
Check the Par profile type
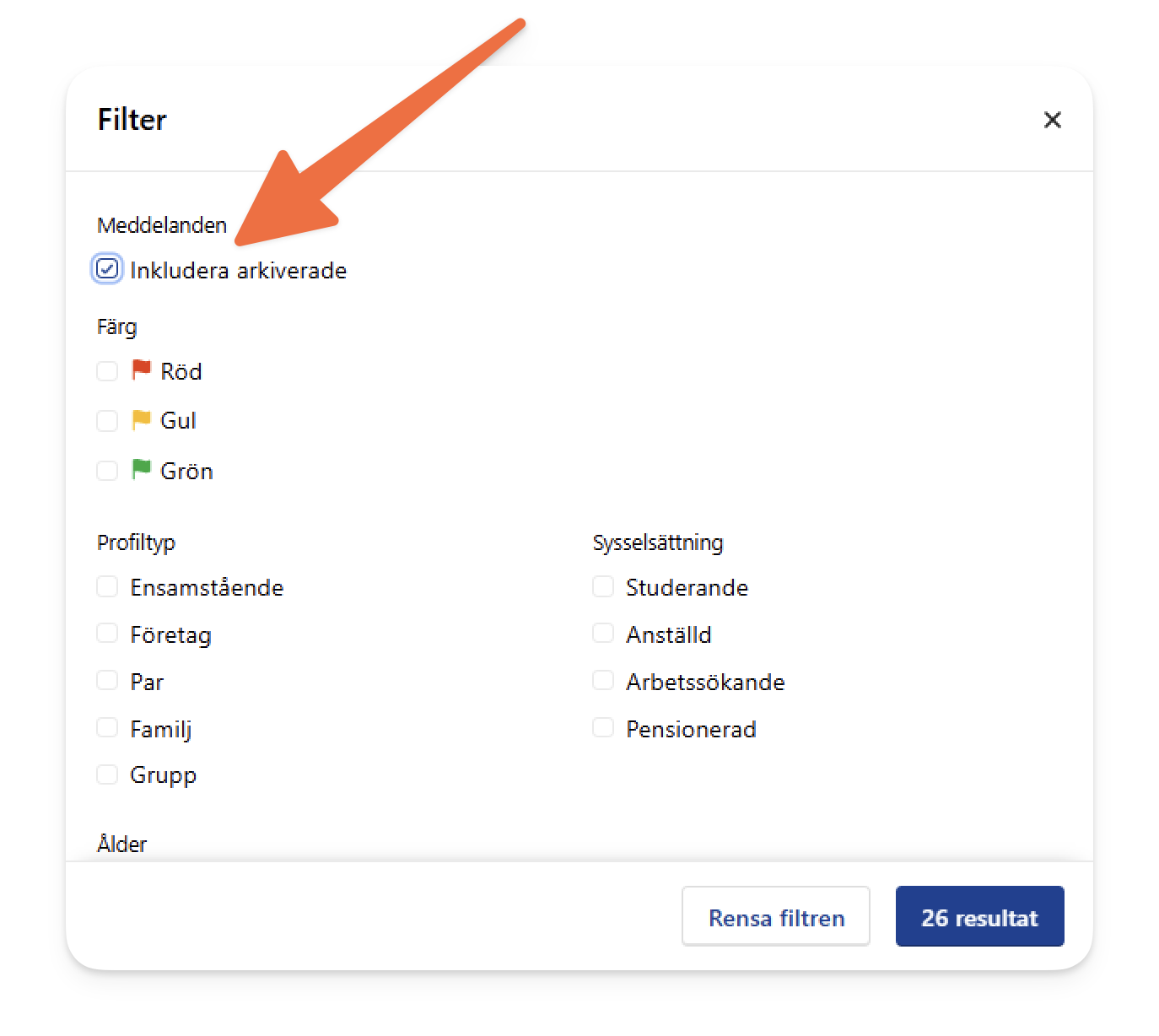click(x=107, y=680)
